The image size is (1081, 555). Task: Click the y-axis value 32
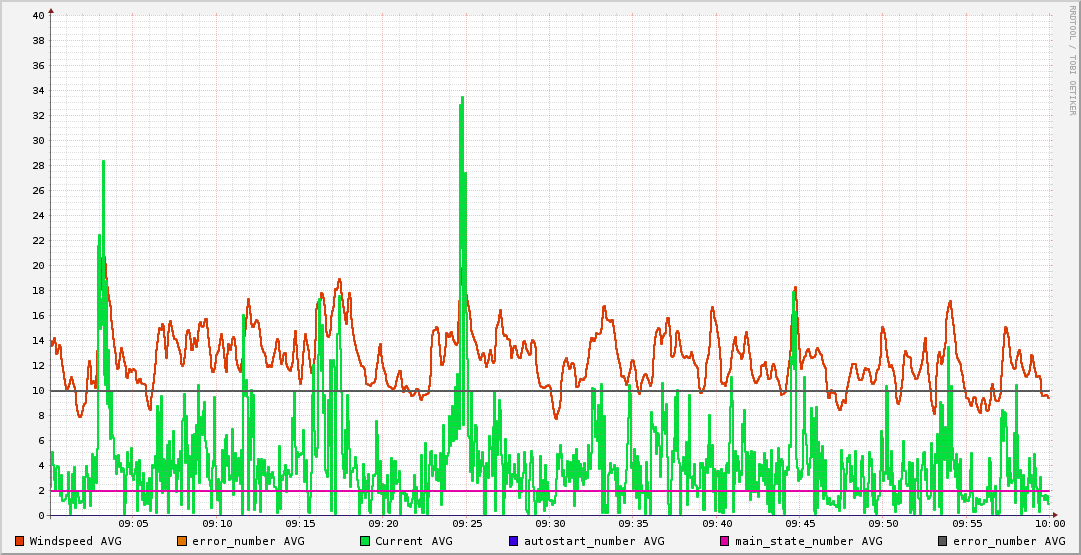(39, 116)
